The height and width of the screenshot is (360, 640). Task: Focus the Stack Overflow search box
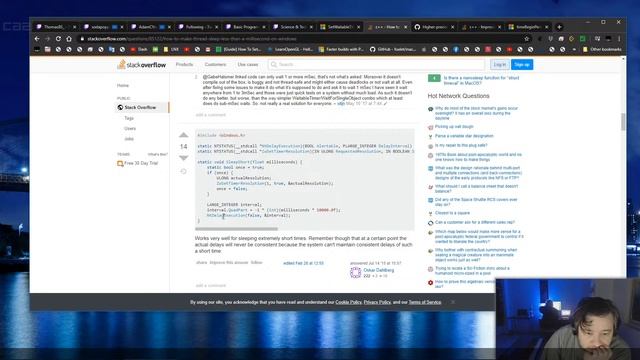[376, 64]
